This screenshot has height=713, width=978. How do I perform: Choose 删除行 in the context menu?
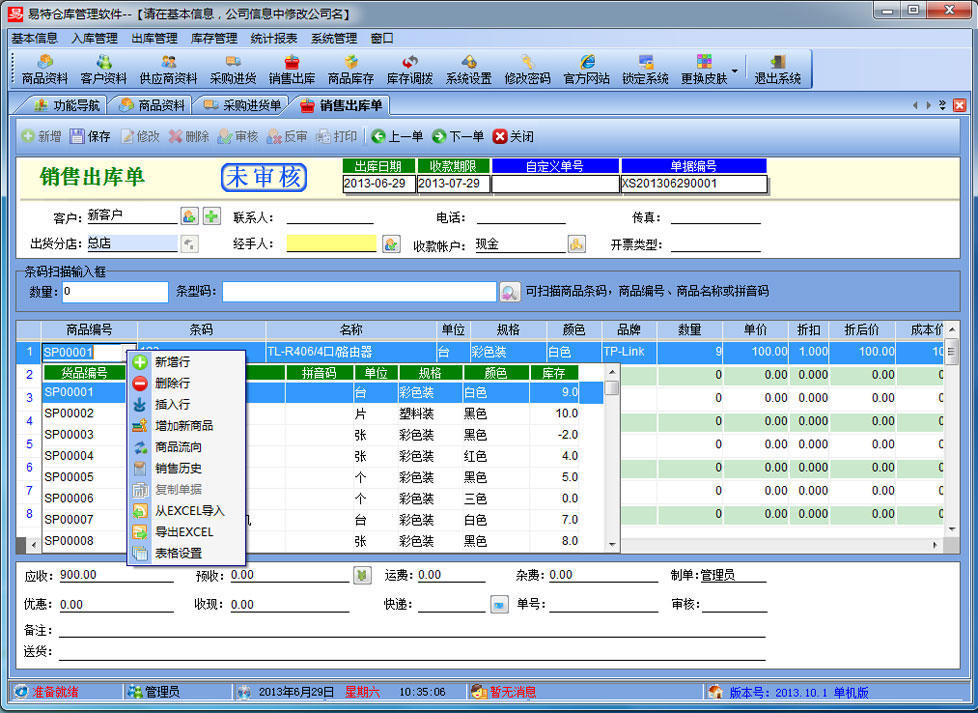[172, 383]
